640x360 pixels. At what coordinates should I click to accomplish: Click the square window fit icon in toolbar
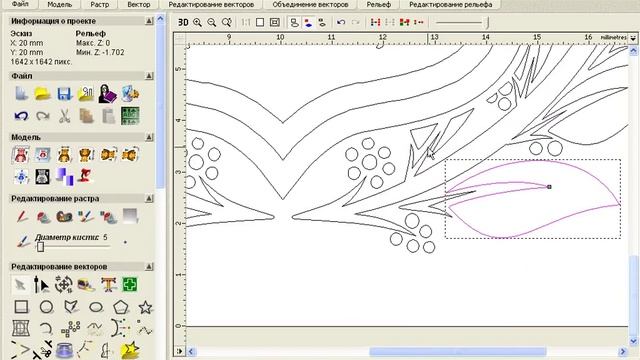tap(260, 22)
